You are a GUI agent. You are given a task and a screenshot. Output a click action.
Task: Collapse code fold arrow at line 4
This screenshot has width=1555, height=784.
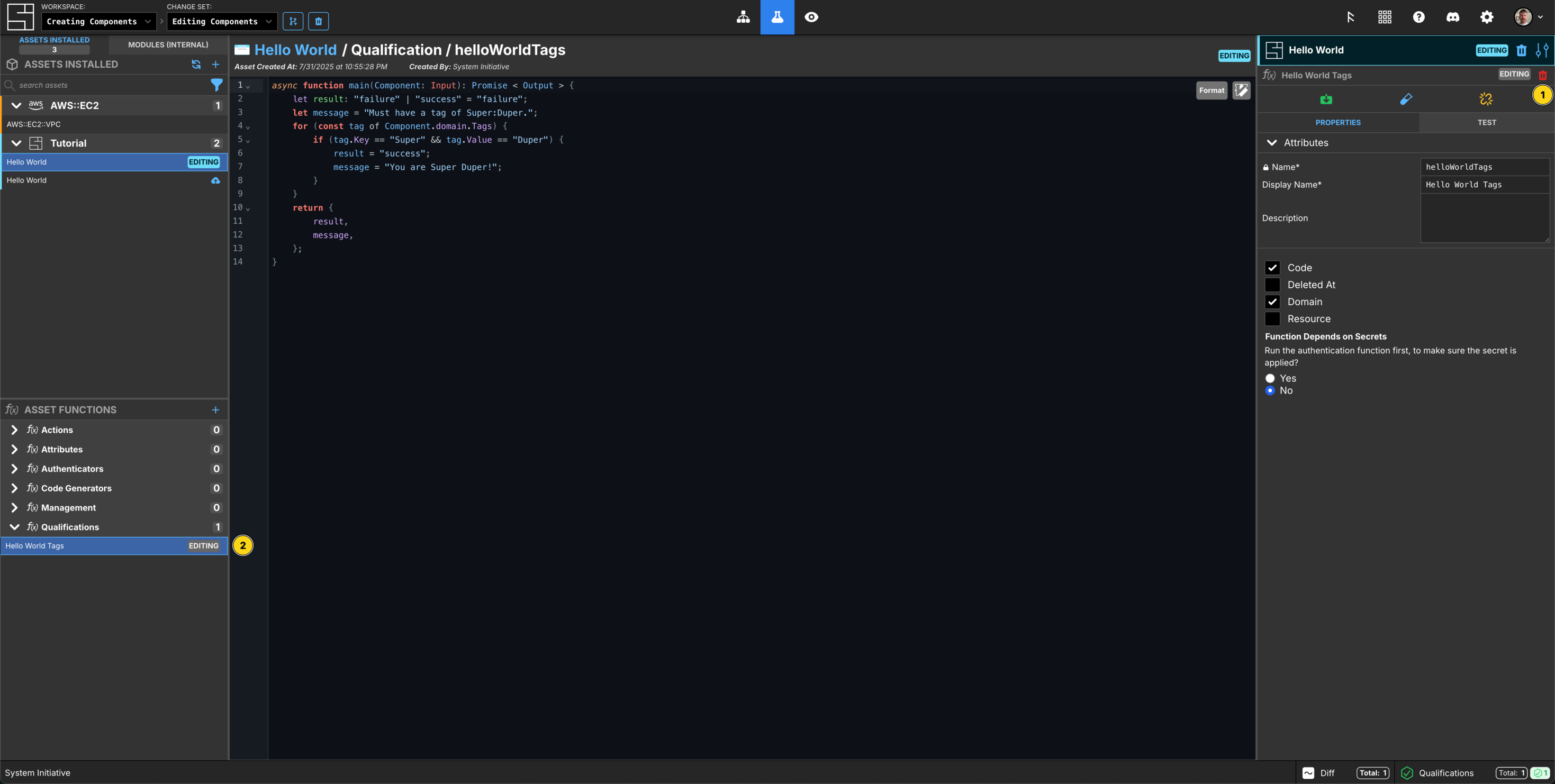click(x=248, y=127)
